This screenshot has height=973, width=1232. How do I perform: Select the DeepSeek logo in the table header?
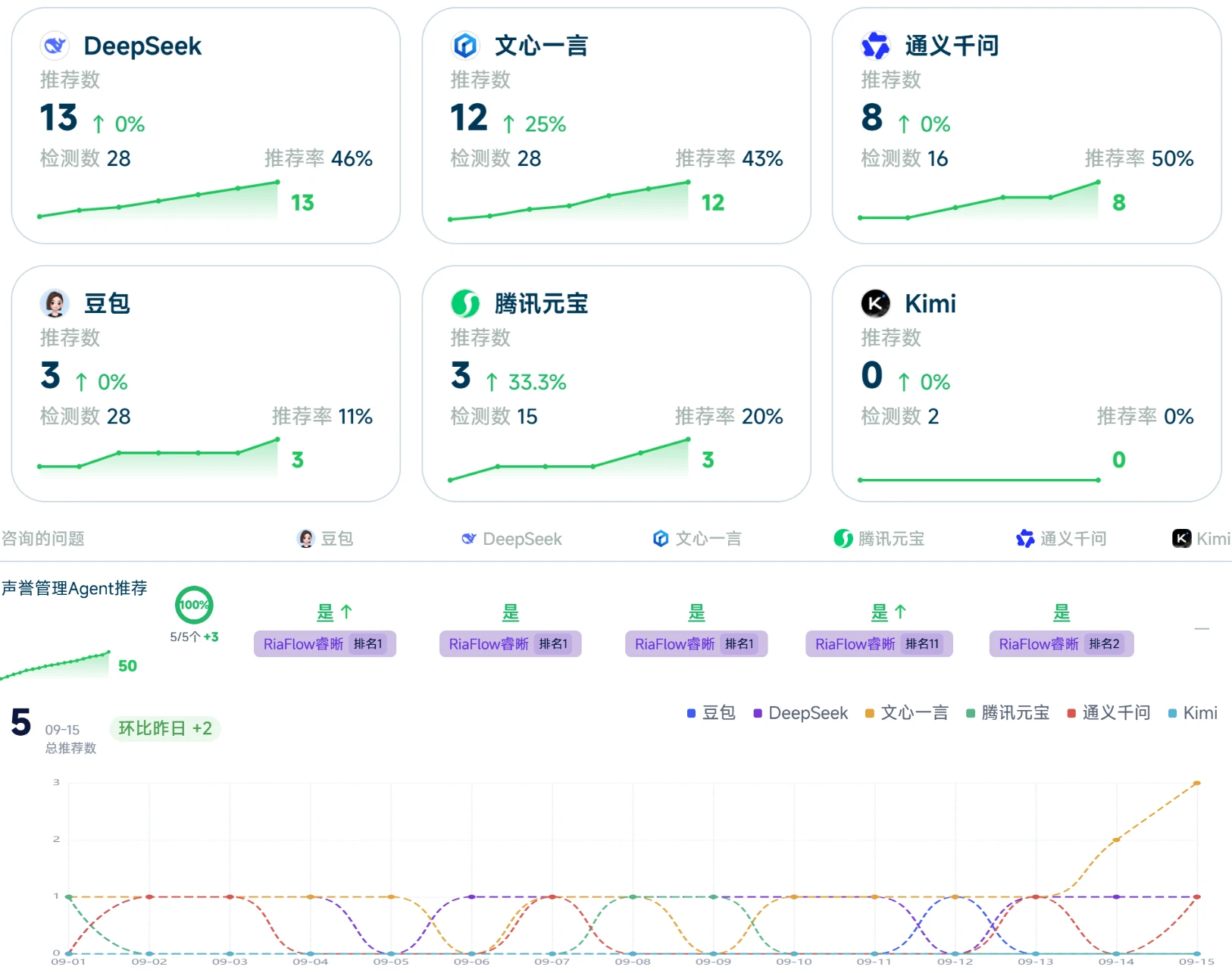[x=469, y=539]
